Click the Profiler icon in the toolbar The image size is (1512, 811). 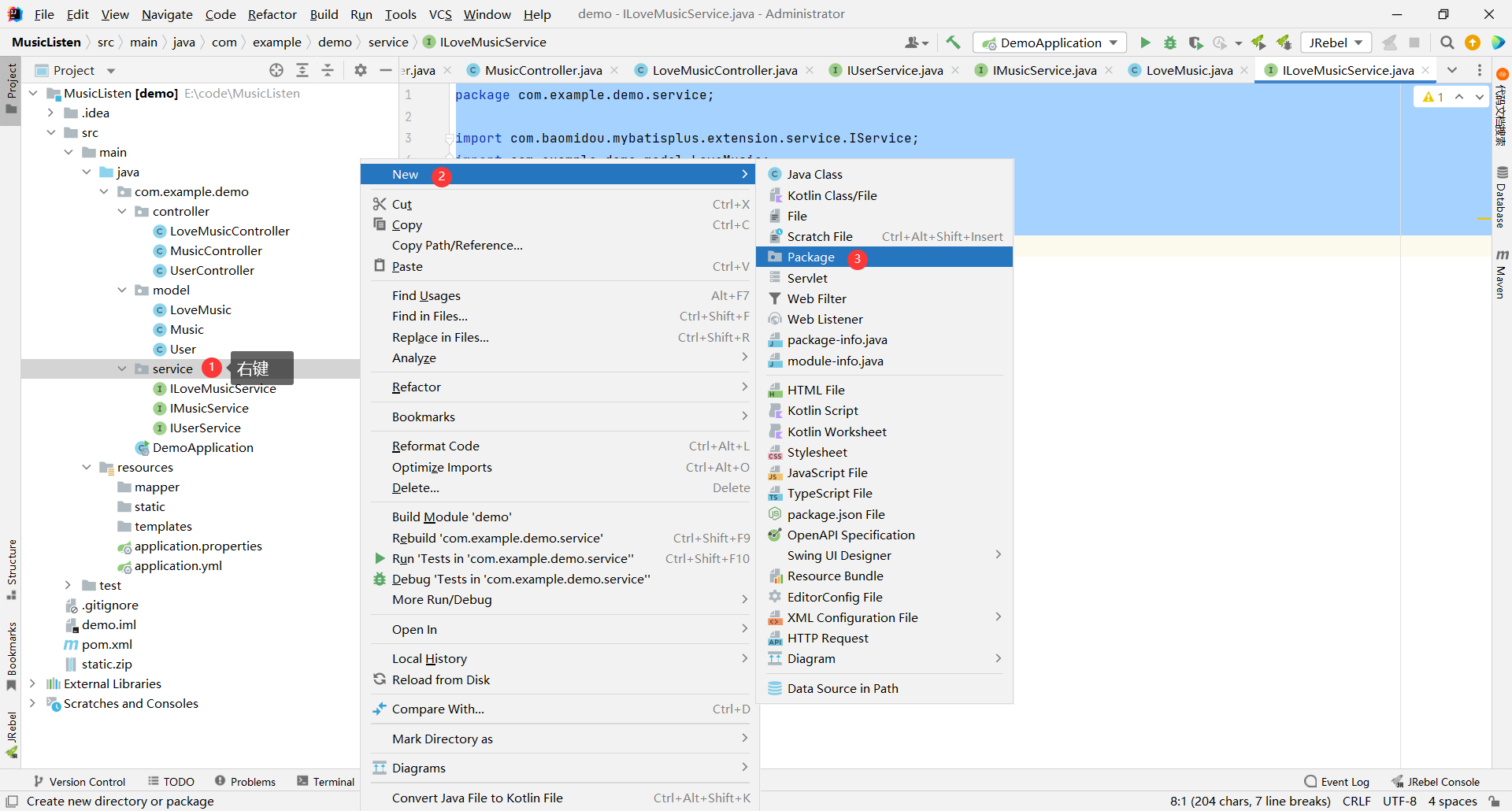tap(1221, 43)
